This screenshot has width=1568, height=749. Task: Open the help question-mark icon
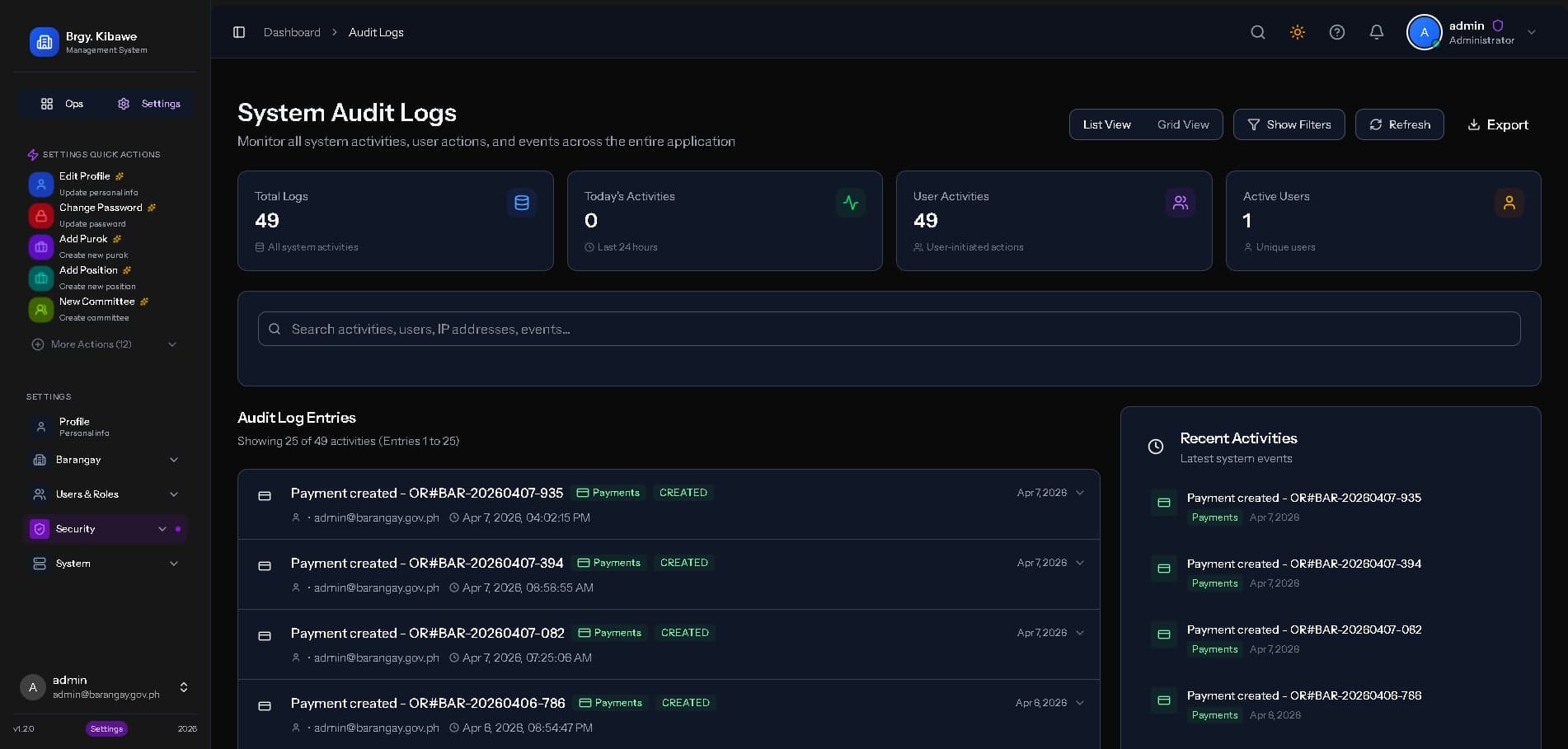1337,32
